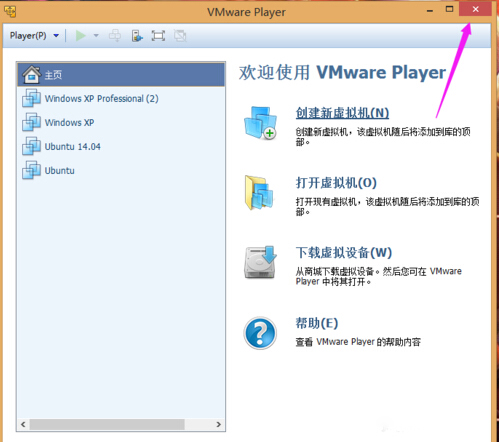
Task: Select the 主页 home item
Action: tap(121, 74)
